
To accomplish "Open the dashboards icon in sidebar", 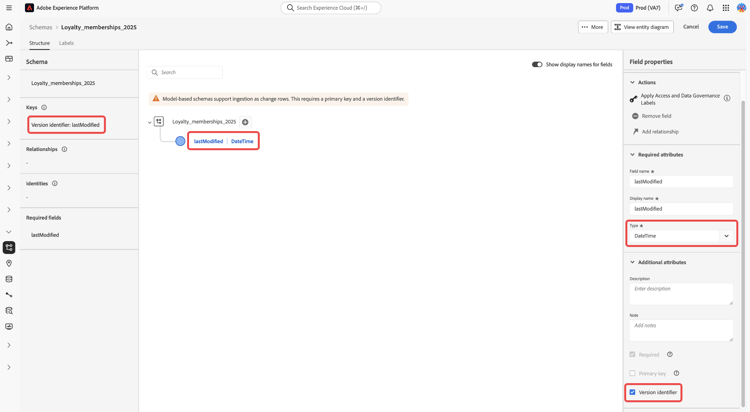I will [9, 59].
